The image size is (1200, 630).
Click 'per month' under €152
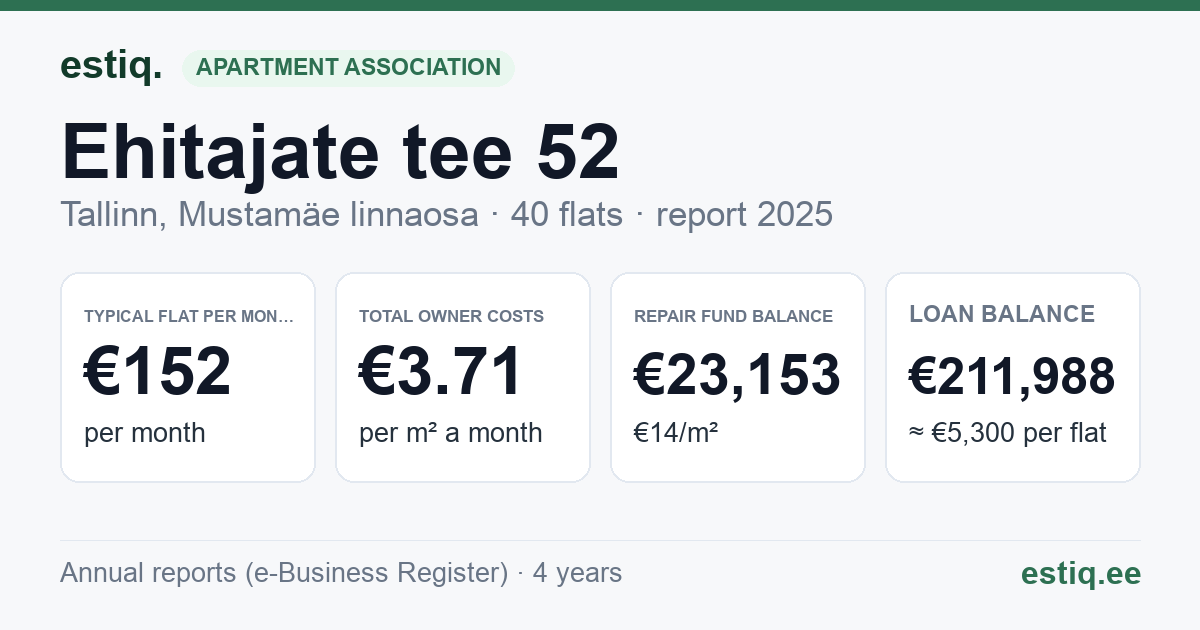tap(144, 433)
